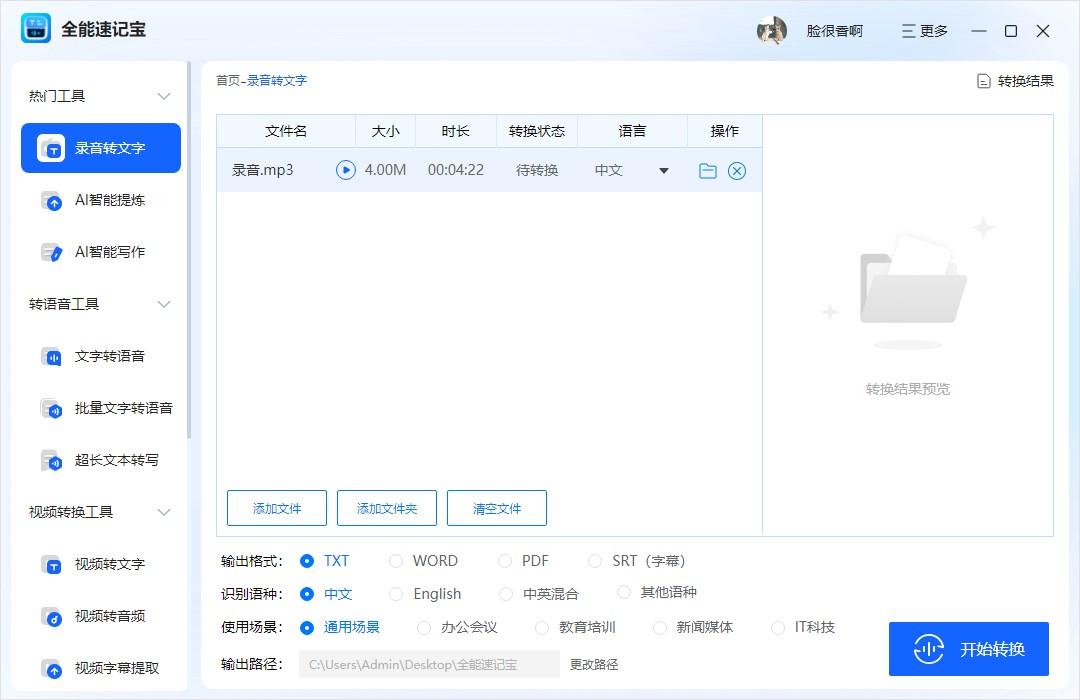Click the 全能速记宝 app logo icon
This screenshot has height=700, width=1080.
tap(36, 29)
